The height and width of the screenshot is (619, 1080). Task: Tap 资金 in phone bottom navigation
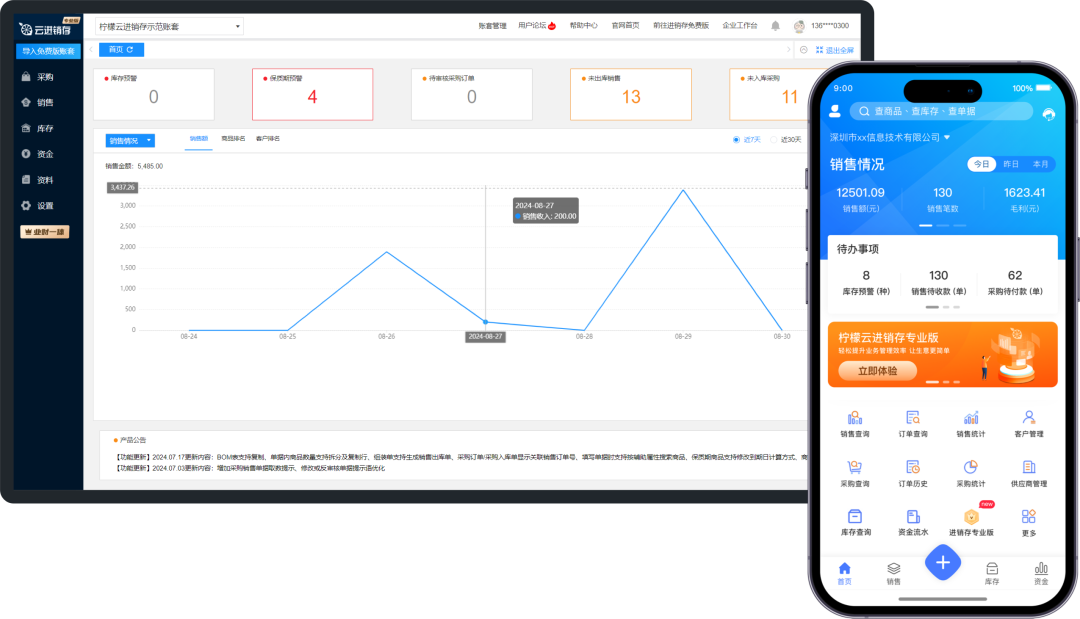point(1041,573)
